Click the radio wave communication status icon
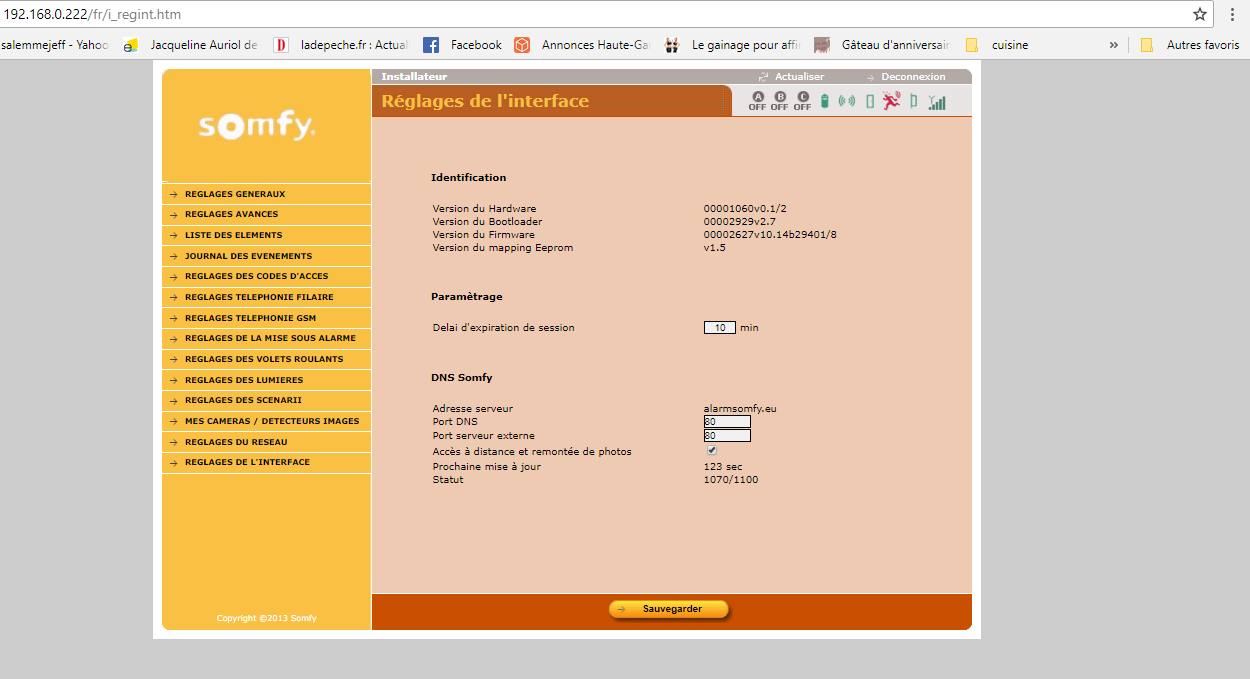 [847, 101]
